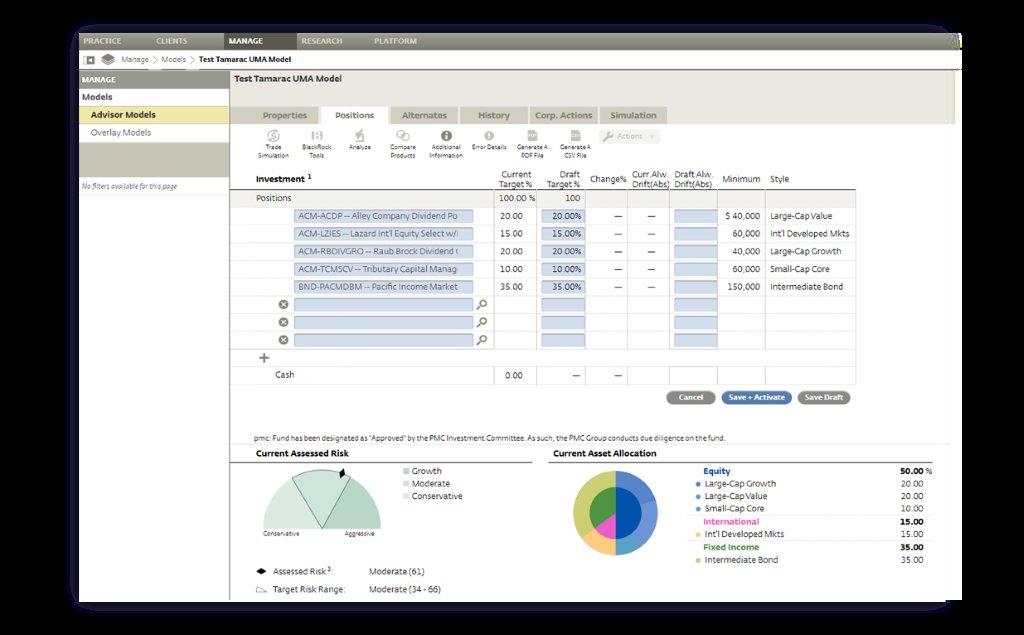Open the History tab
1024x635 pixels.
coord(494,115)
